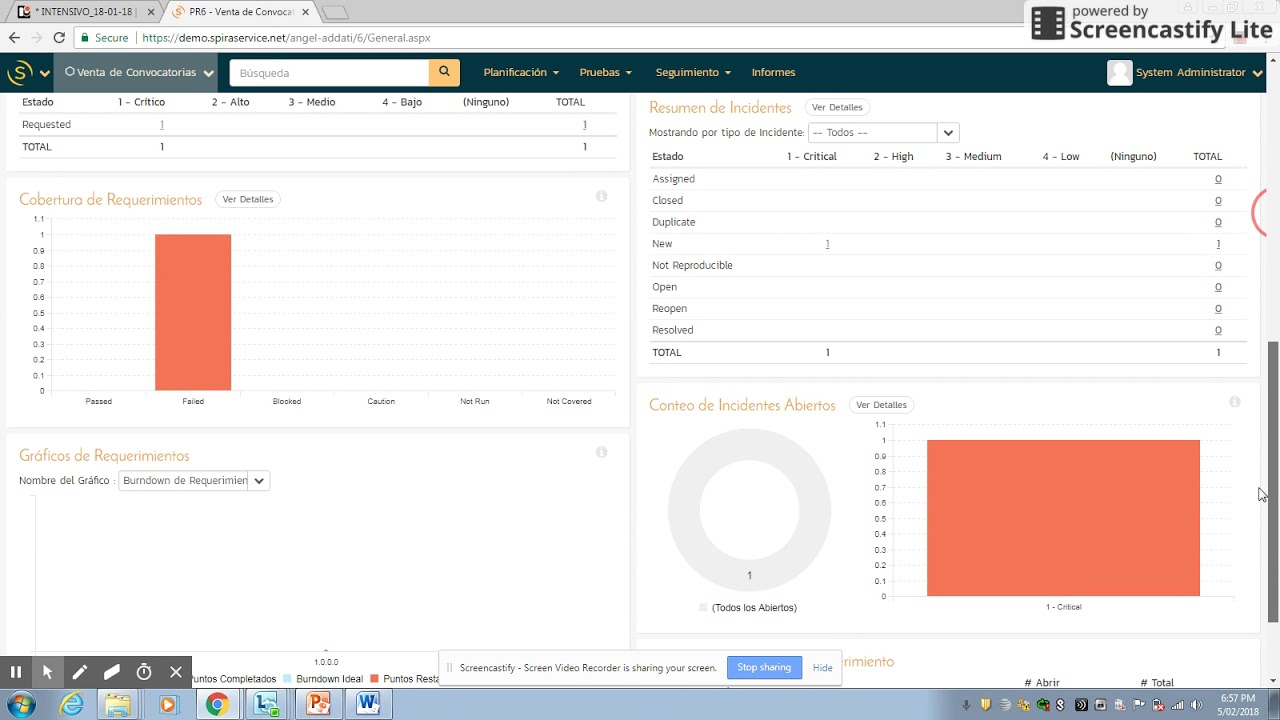Click the System Administrator avatar icon
This screenshot has width=1280, height=720.
[1119, 72]
